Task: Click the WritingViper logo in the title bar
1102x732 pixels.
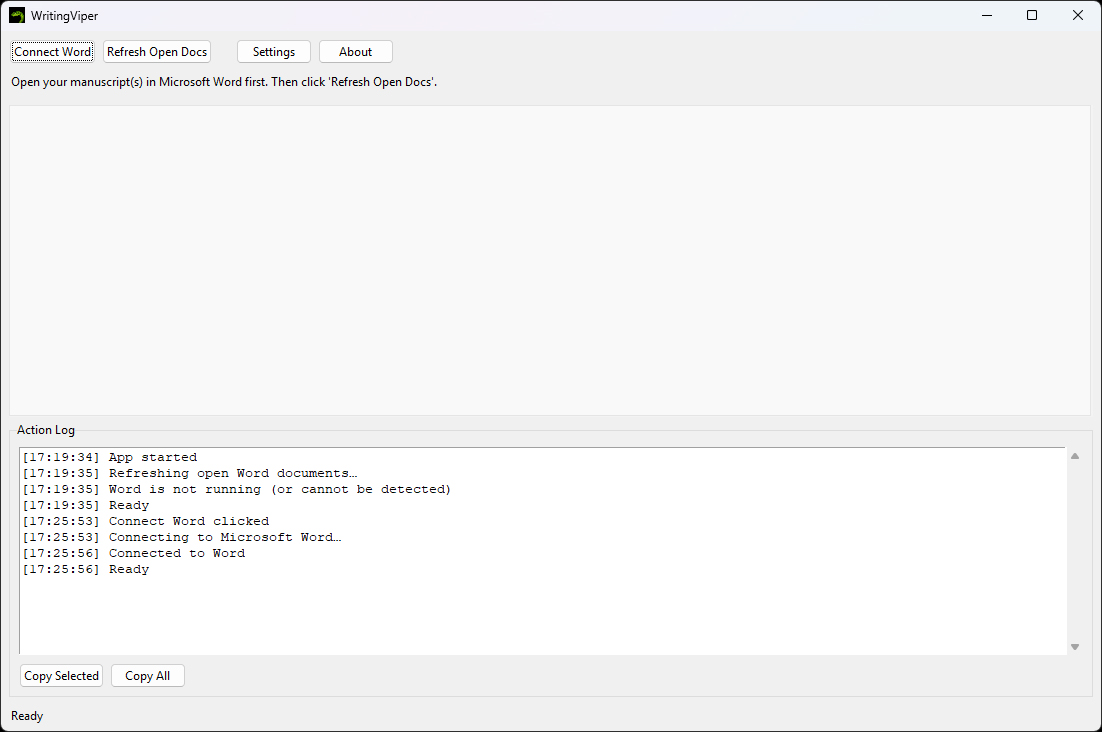Action: tap(17, 15)
